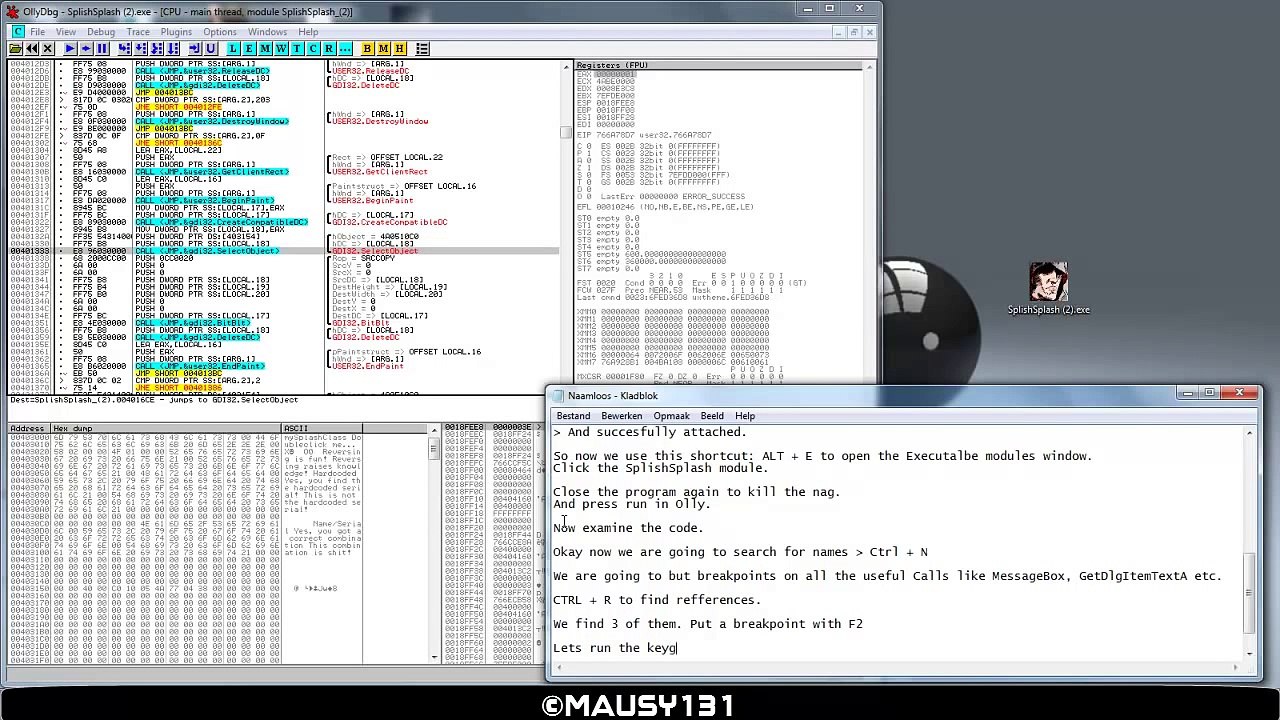Screen dimensions: 1280x720
Task: Click the cyan ellipsis Run trace icon
Action: 345,49
